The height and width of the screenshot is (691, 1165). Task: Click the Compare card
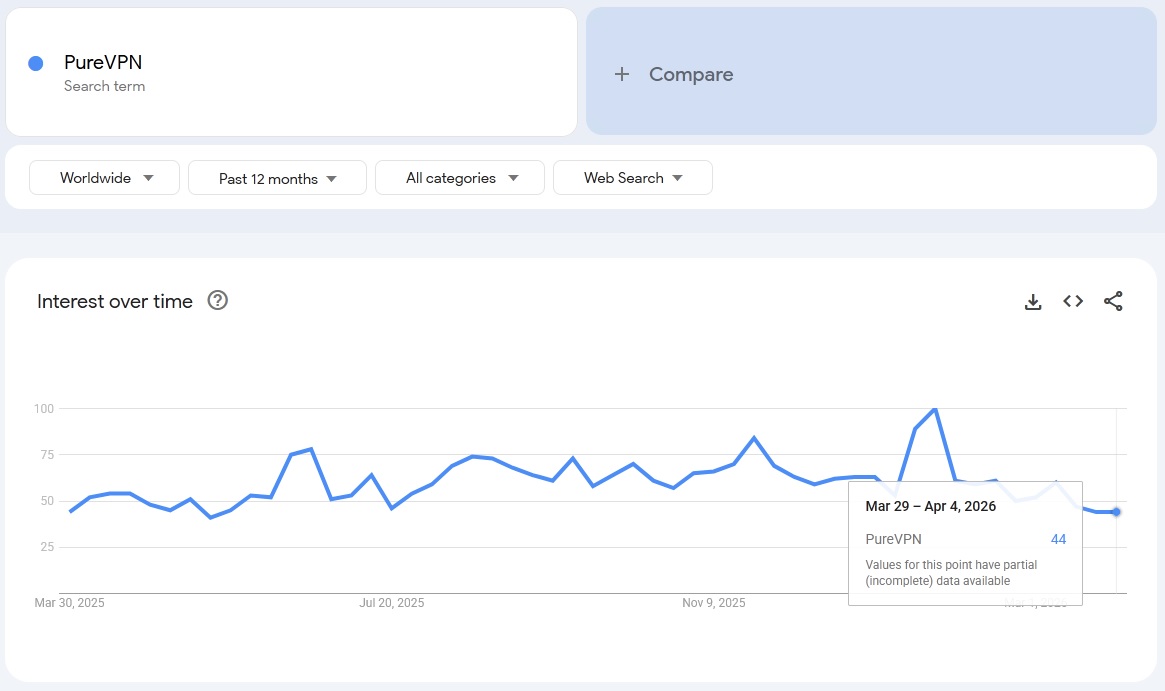[x=871, y=71]
